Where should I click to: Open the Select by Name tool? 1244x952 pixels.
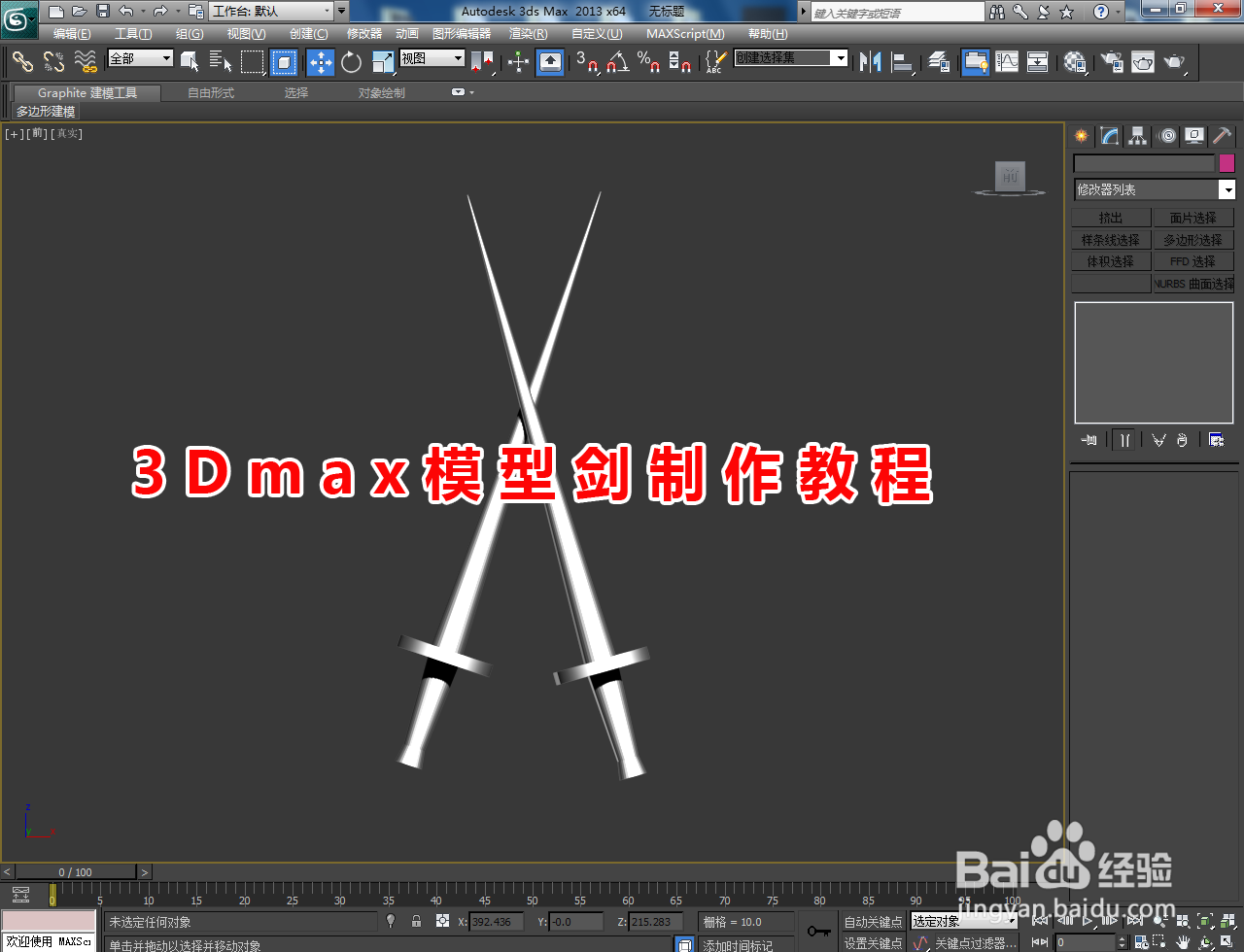coord(222,62)
